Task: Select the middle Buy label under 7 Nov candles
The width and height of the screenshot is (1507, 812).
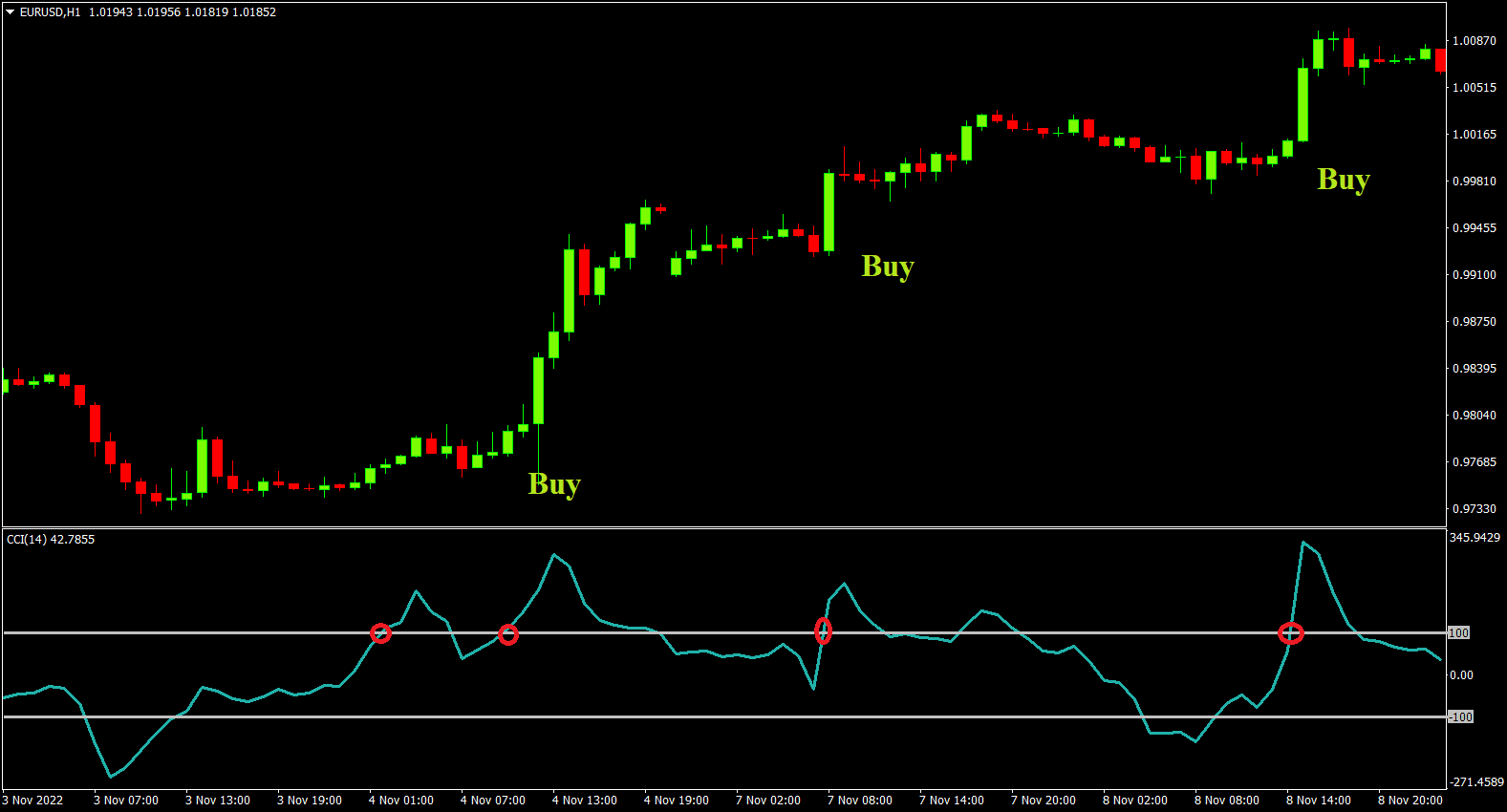Action: click(x=888, y=267)
